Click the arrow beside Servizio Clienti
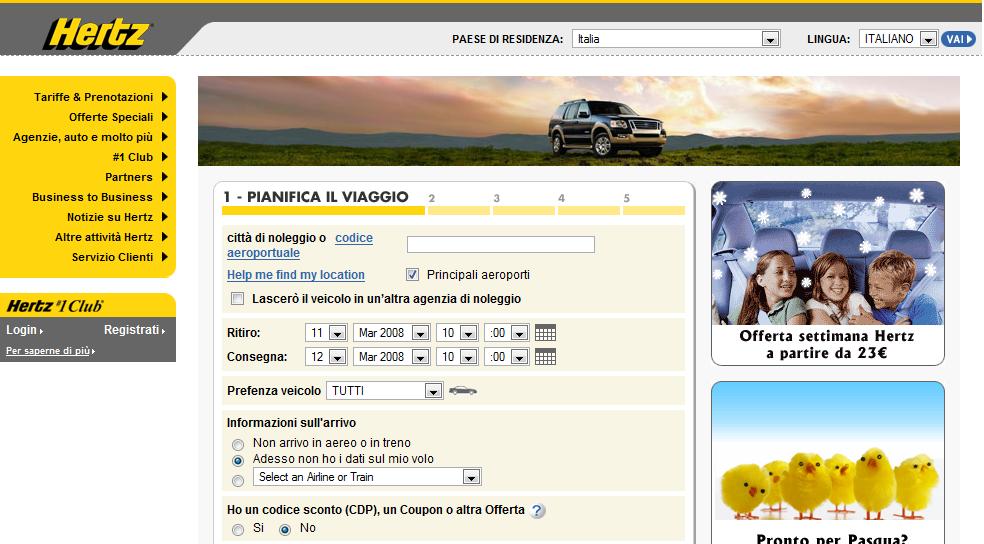This screenshot has height=544, width=984. pyautogui.click(x=164, y=257)
